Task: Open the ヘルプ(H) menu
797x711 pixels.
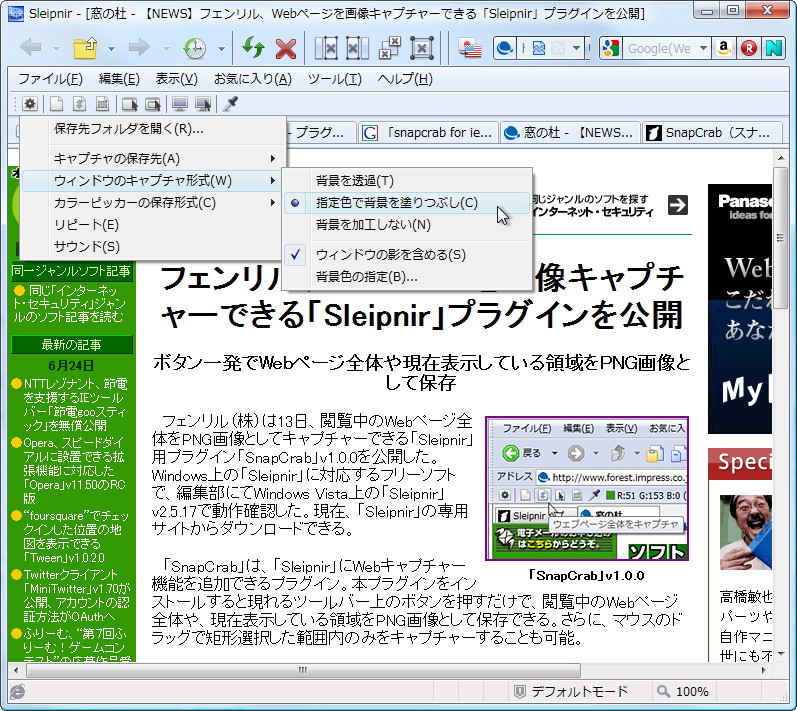Action: 405,79
